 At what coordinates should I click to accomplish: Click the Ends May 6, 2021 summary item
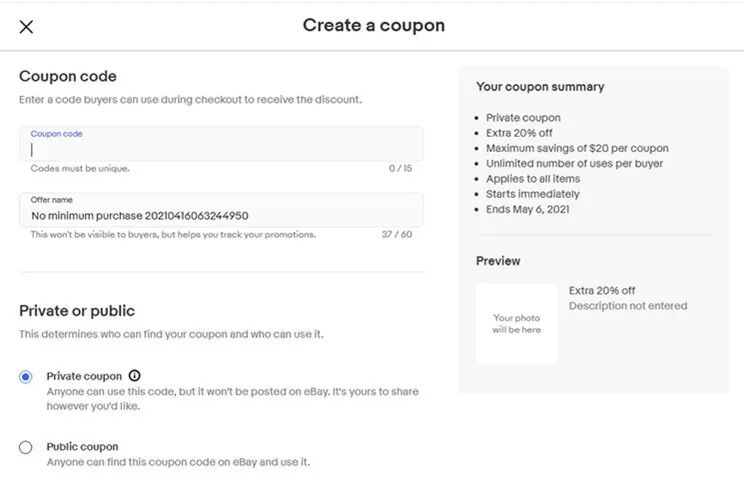pyautogui.click(x=528, y=209)
